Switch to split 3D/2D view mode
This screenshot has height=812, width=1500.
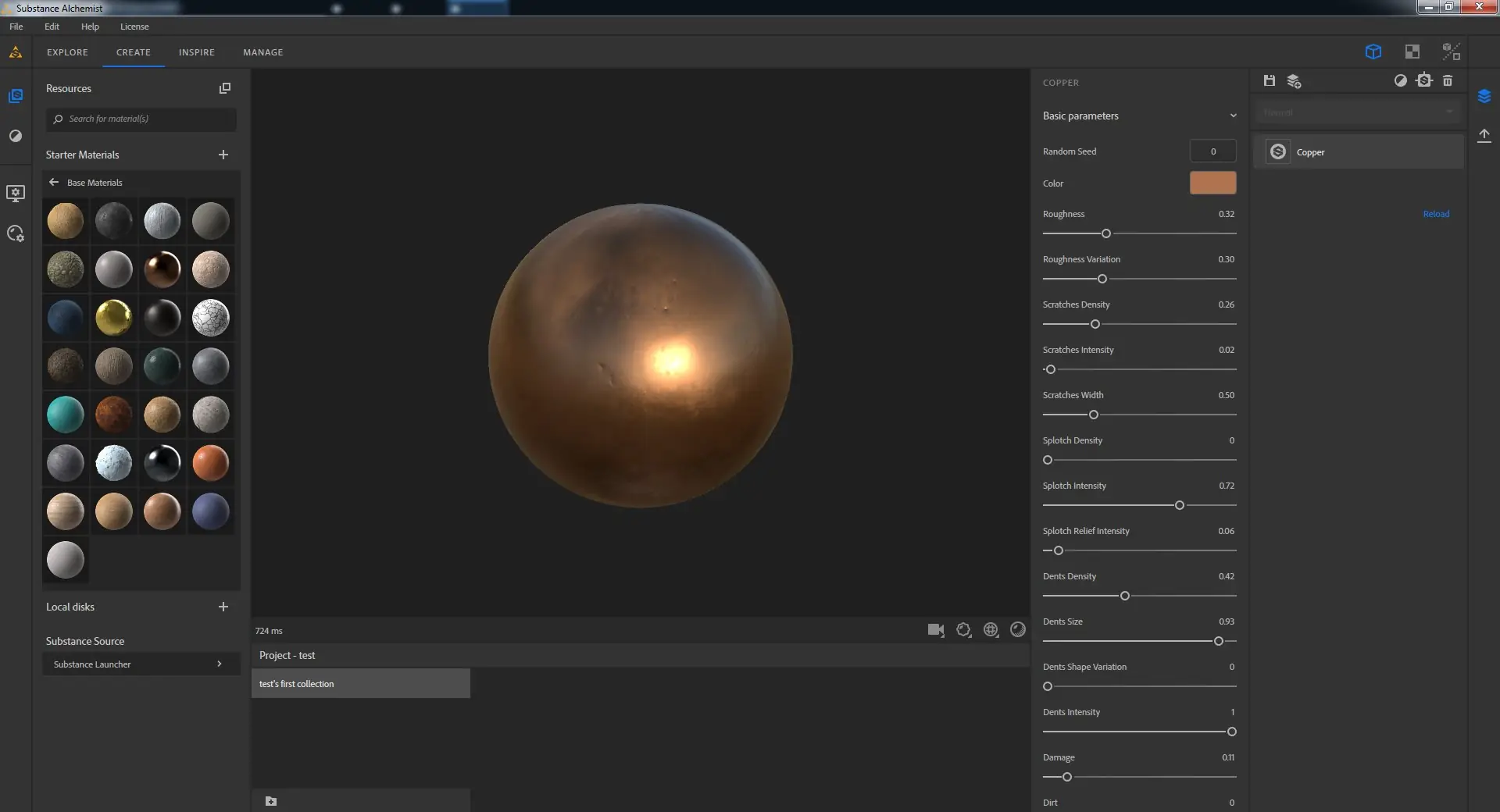(1452, 52)
